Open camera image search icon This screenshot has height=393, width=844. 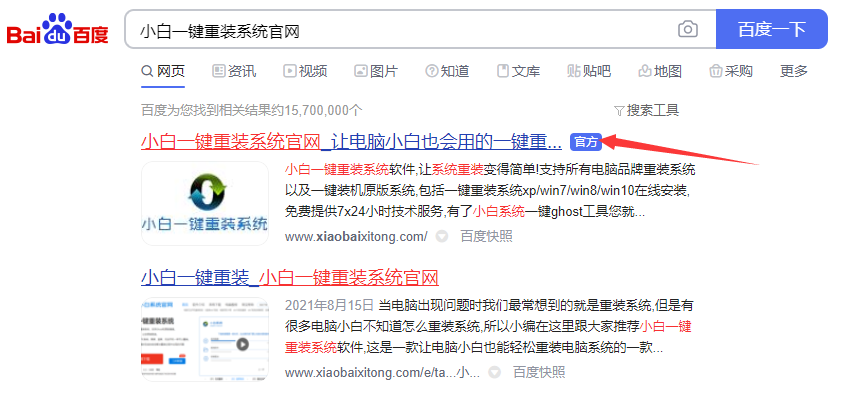tap(687, 29)
